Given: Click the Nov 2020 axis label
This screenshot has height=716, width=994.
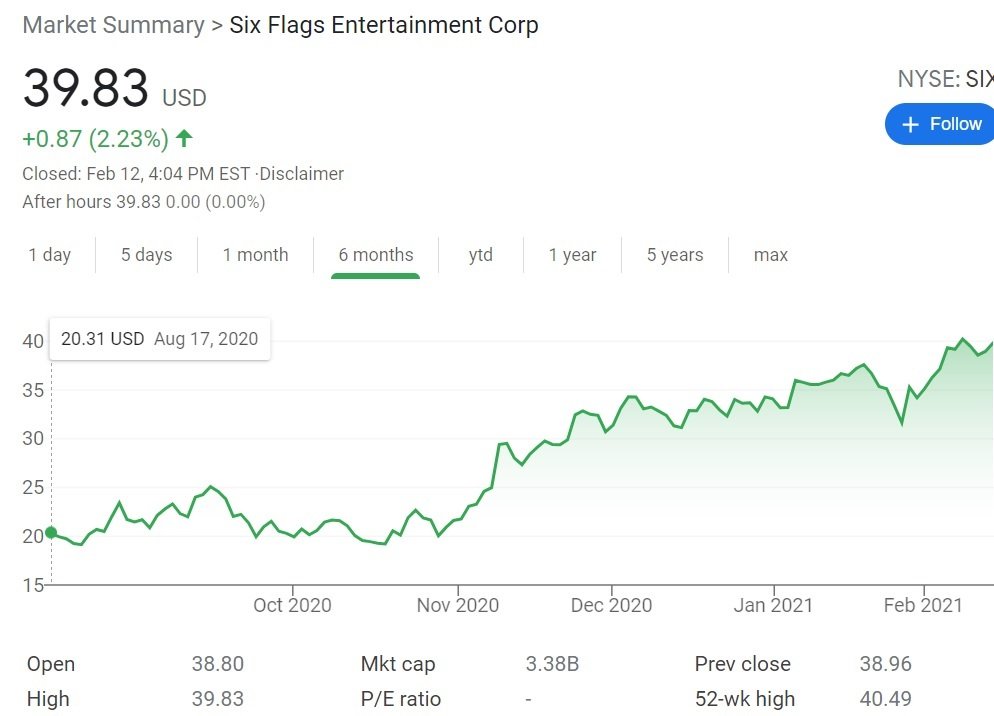Looking at the screenshot, I should [458, 606].
